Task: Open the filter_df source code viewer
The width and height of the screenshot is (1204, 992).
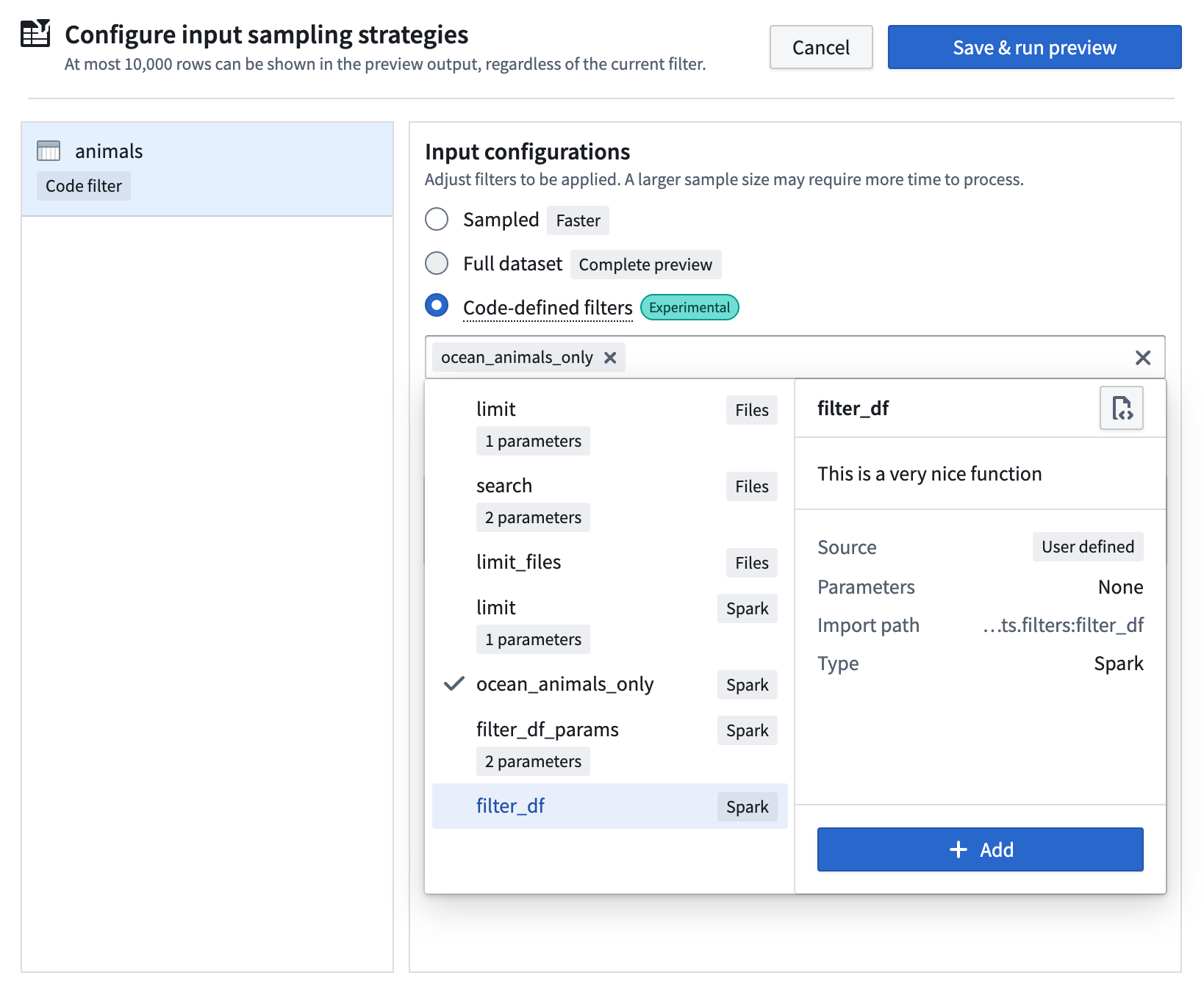Action: (x=1120, y=409)
